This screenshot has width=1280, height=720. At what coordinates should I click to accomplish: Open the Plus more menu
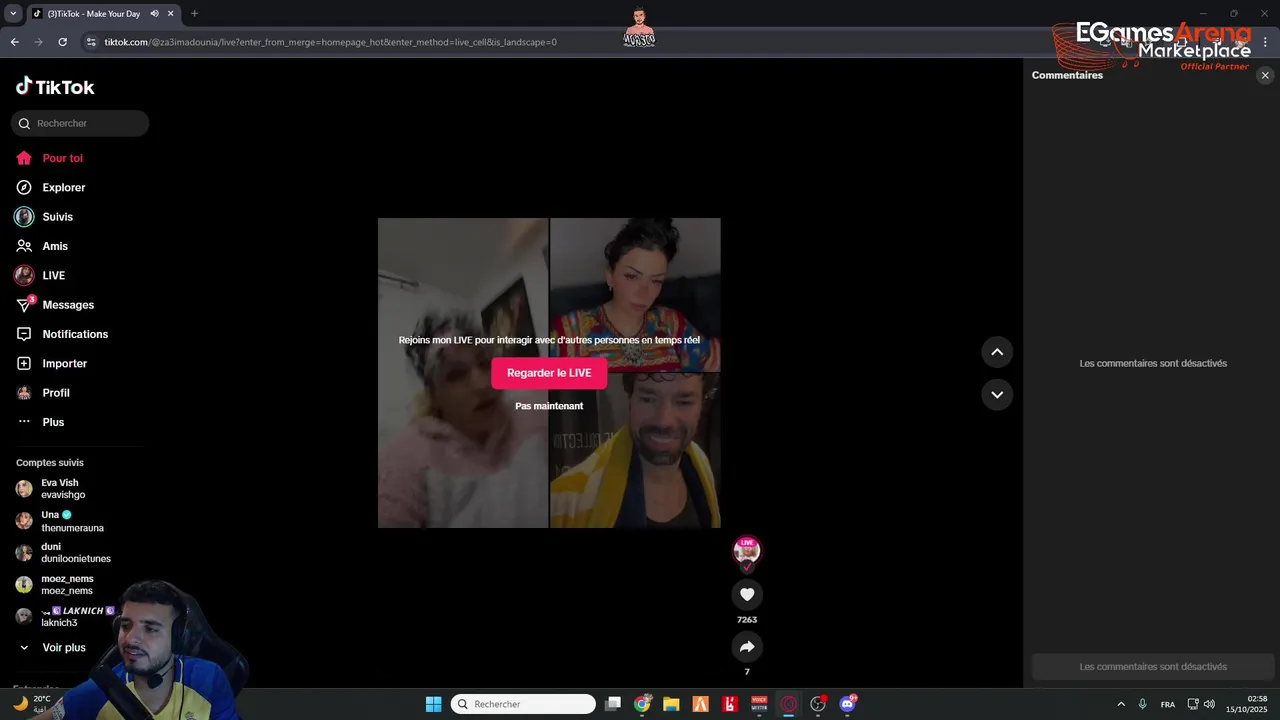41,422
